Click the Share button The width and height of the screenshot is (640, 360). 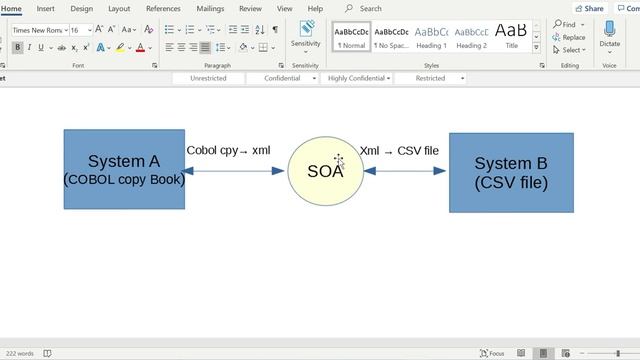pyautogui.click(x=589, y=9)
